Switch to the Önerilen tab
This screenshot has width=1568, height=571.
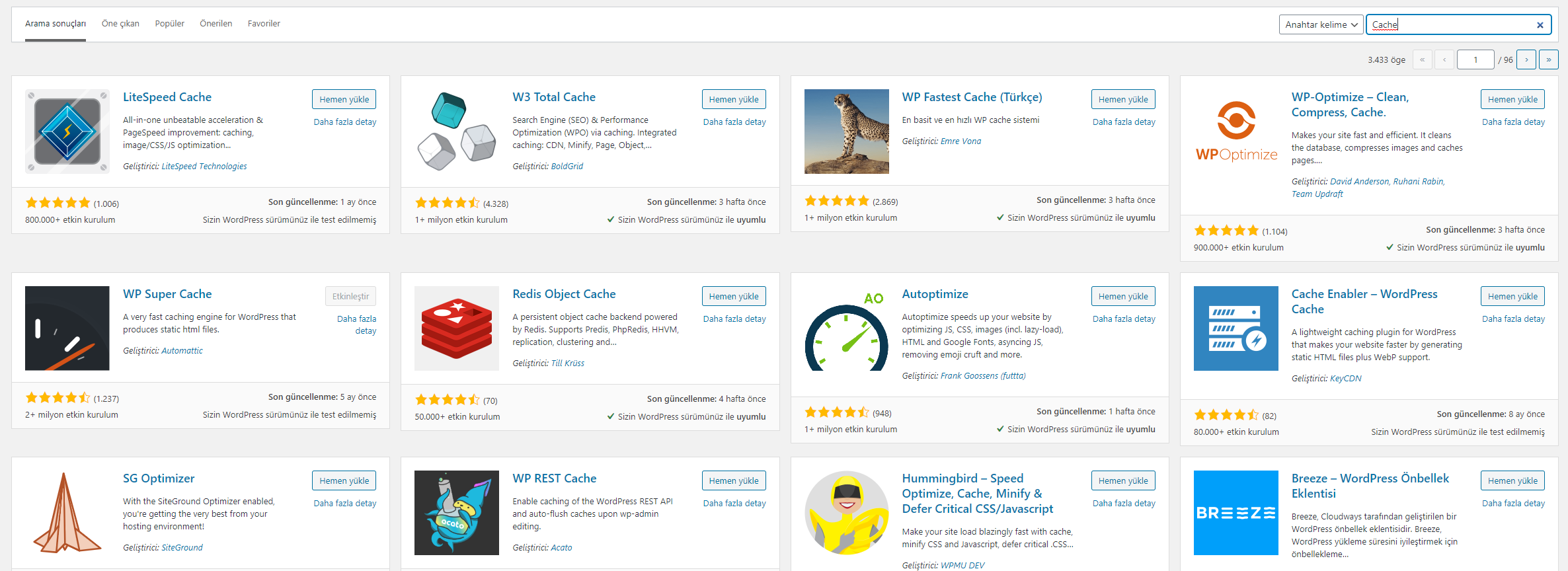click(216, 24)
